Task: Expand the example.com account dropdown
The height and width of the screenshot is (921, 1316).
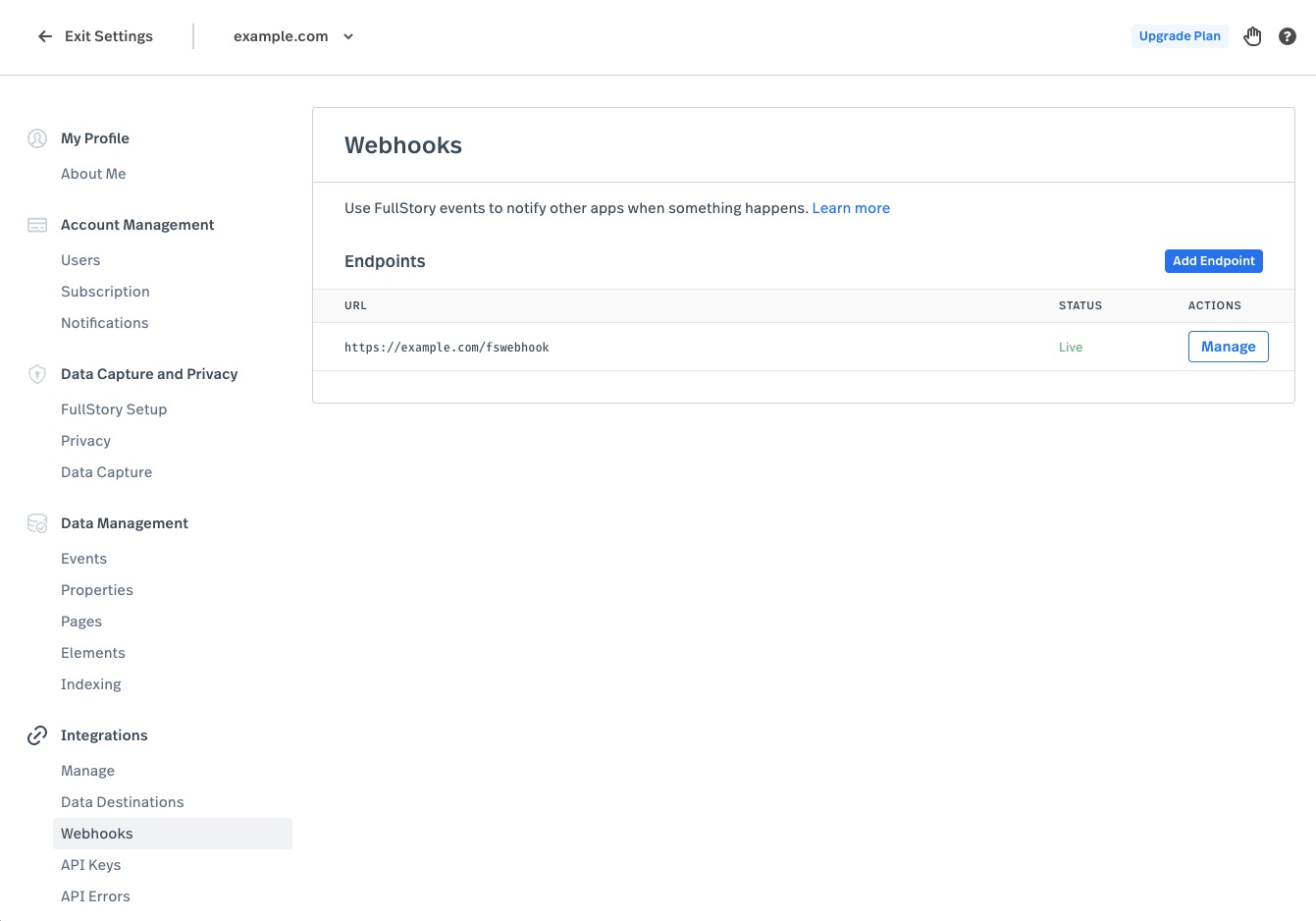Action: (x=293, y=36)
